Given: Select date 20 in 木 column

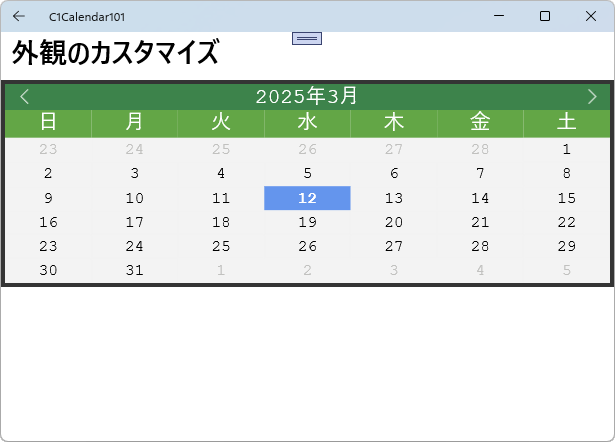Looking at the screenshot, I should tap(394, 222).
